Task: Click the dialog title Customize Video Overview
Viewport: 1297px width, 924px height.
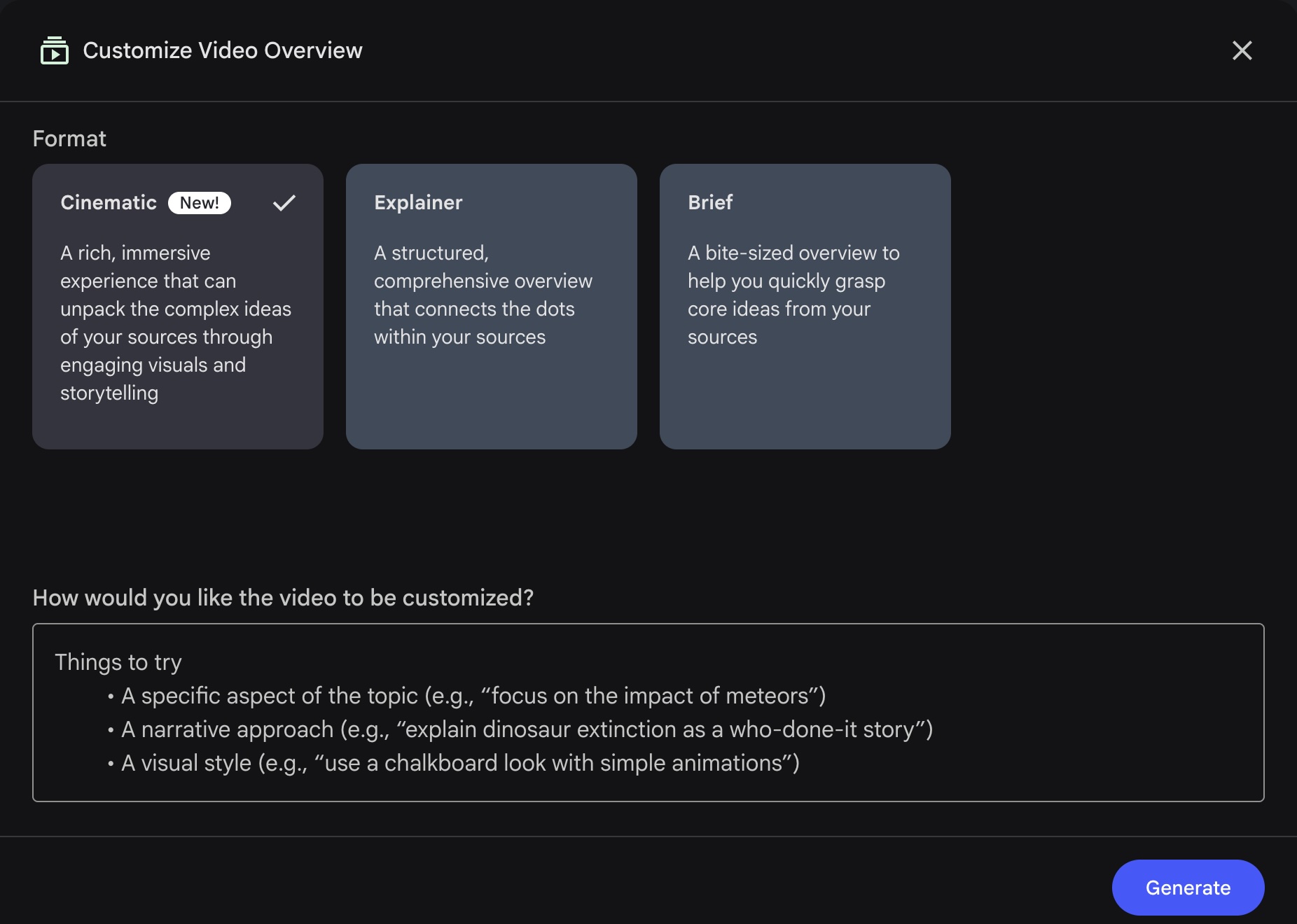Action: pos(223,50)
